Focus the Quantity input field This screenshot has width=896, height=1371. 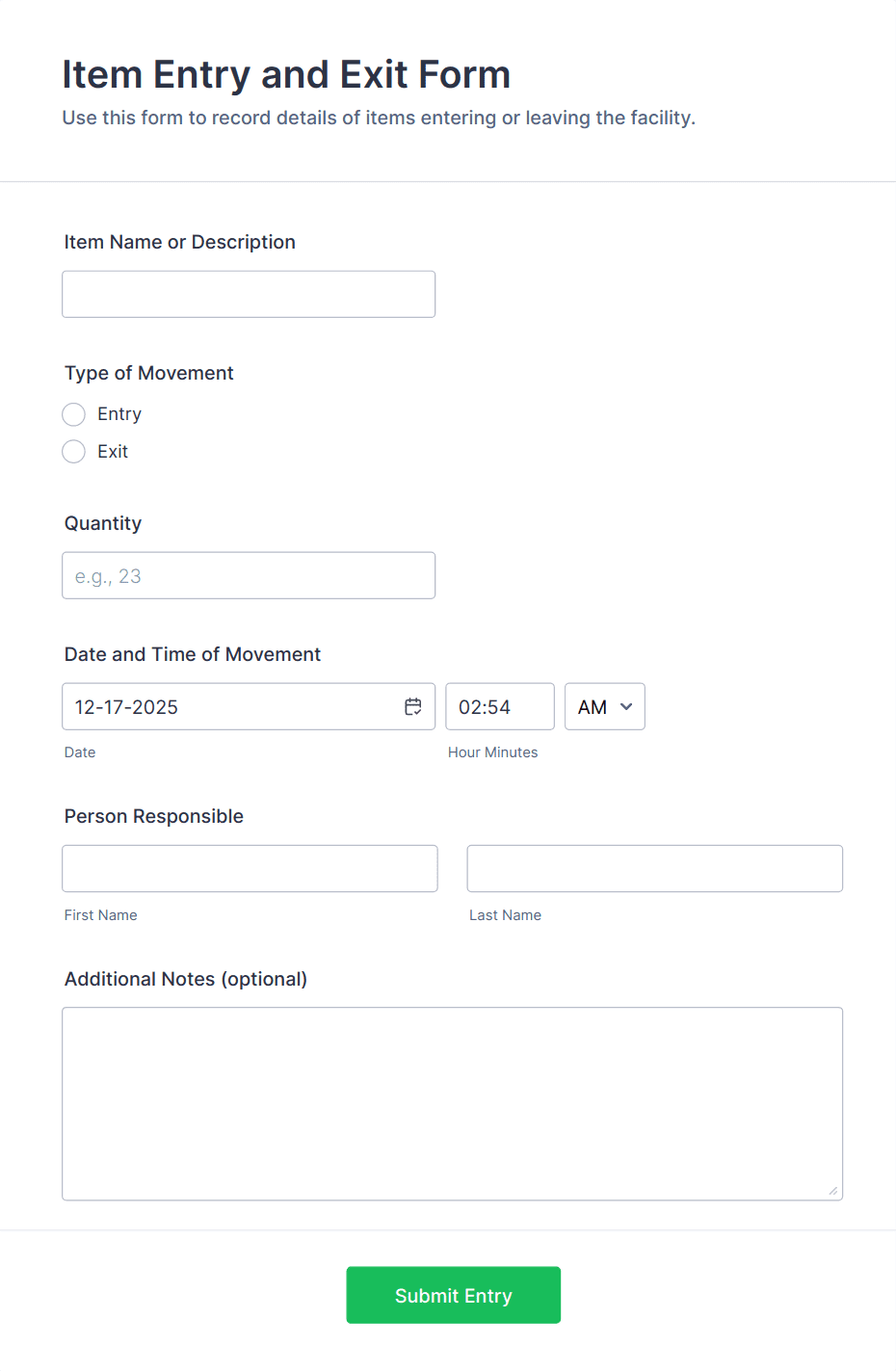coord(249,575)
